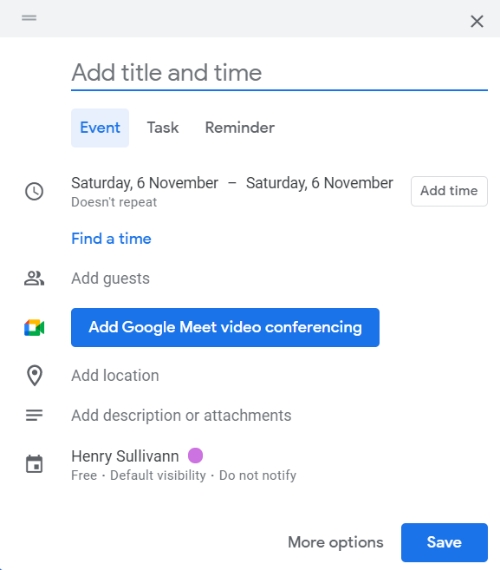Click the Add time button
500x570 pixels.
pos(449,191)
